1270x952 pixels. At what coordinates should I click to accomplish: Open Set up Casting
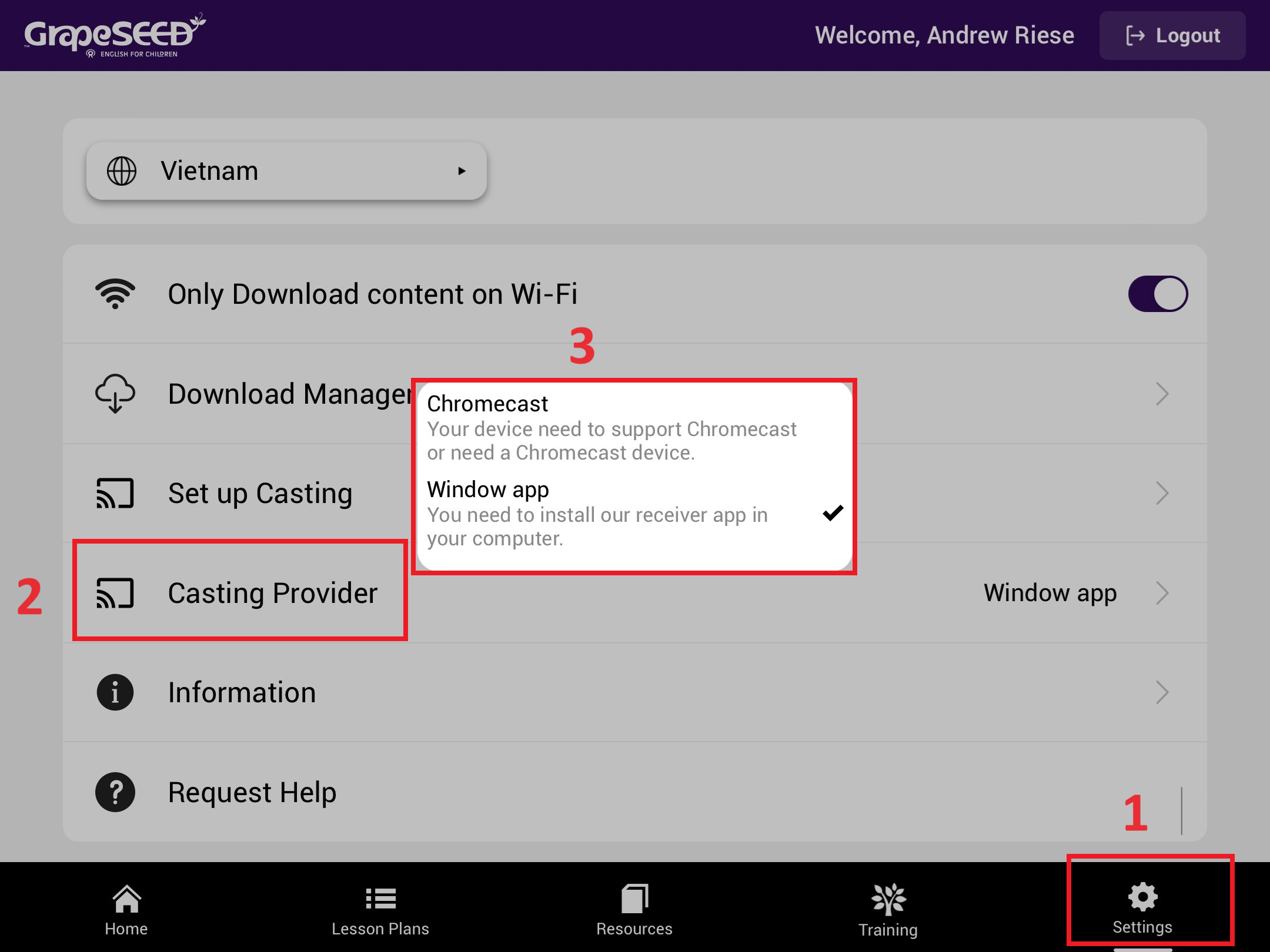[x=635, y=493]
